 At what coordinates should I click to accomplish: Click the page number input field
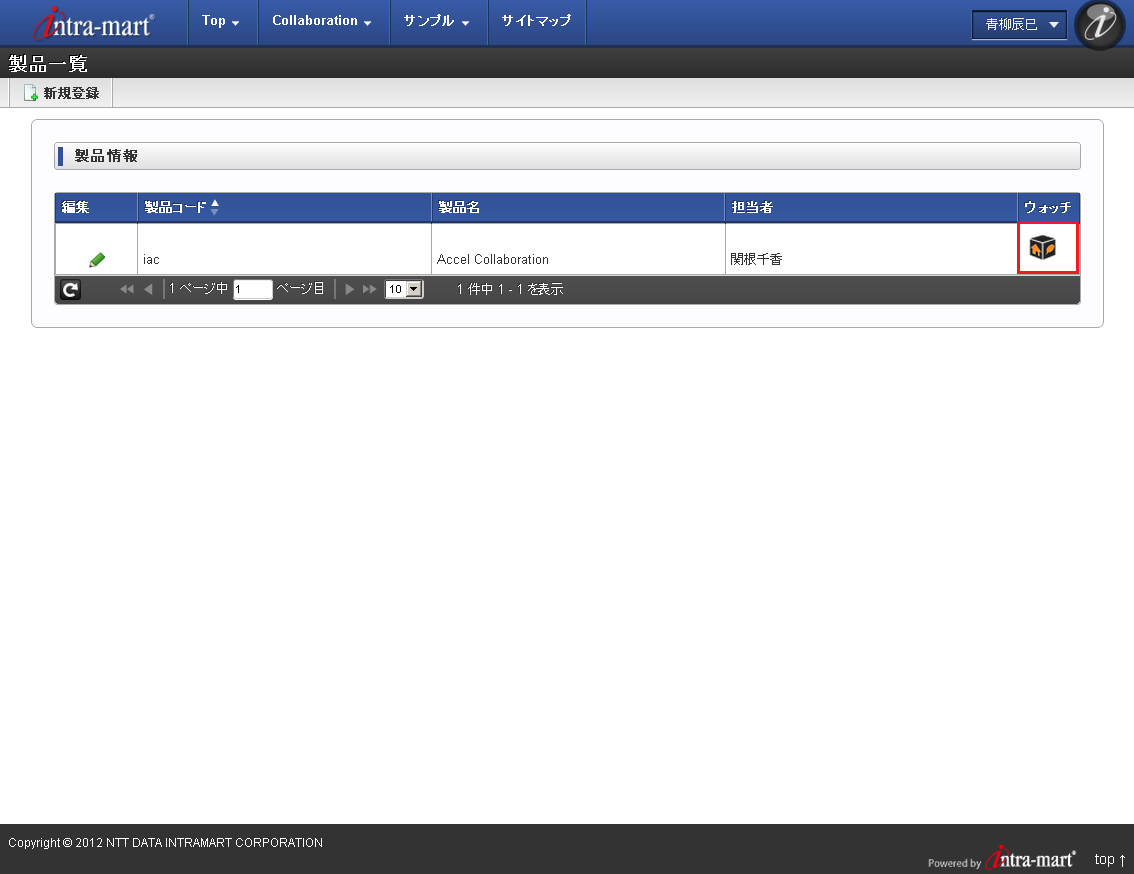tap(252, 289)
